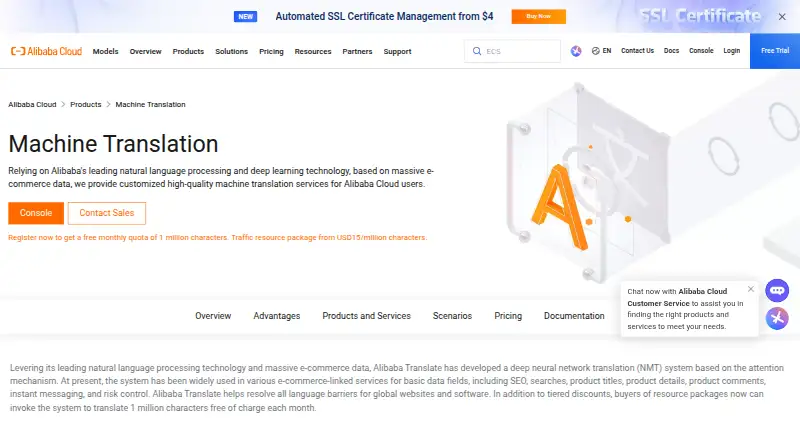
Task: Open the Console link in header
Action: point(701,51)
